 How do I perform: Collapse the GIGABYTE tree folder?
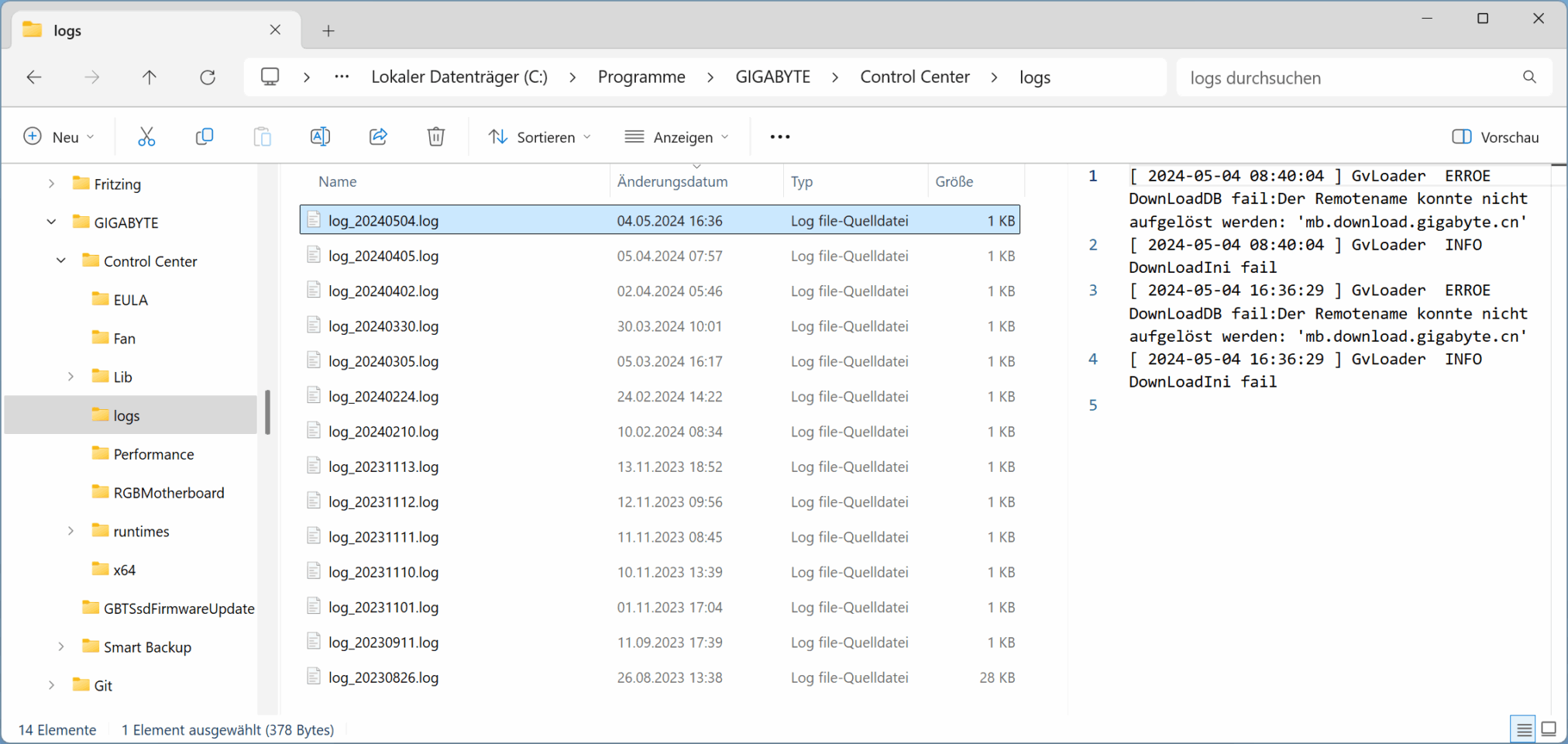[51, 222]
